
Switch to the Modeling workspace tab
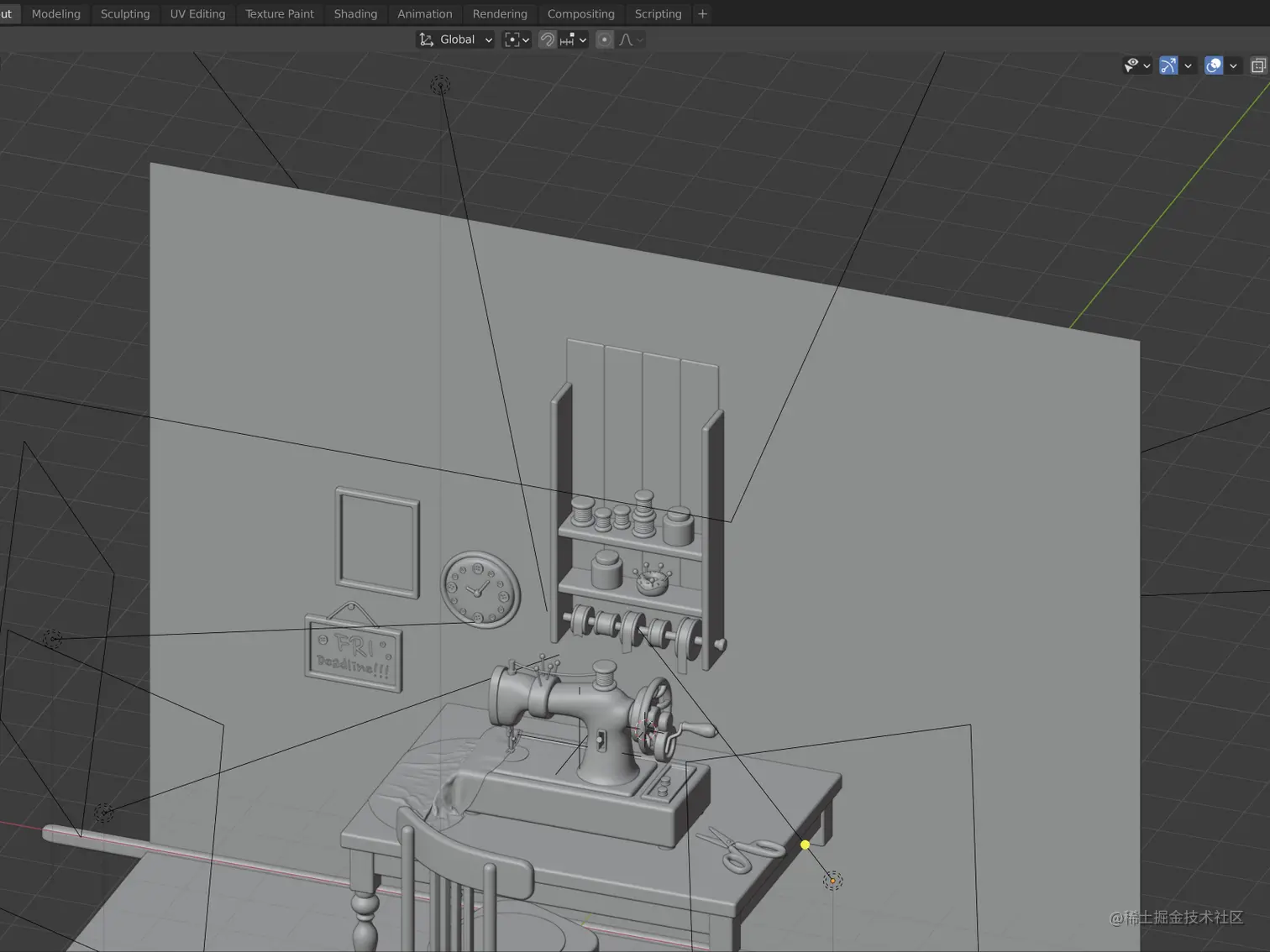[x=55, y=13]
